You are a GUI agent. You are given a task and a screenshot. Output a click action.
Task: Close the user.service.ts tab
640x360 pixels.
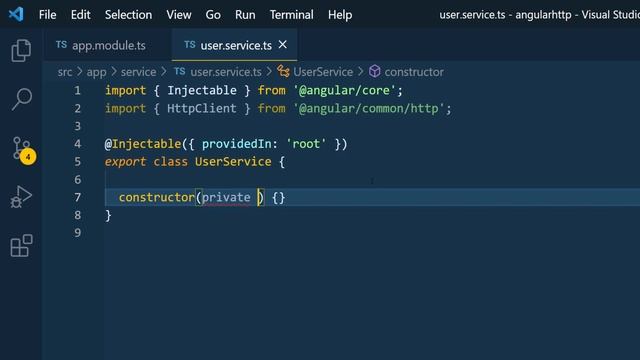[282, 44]
